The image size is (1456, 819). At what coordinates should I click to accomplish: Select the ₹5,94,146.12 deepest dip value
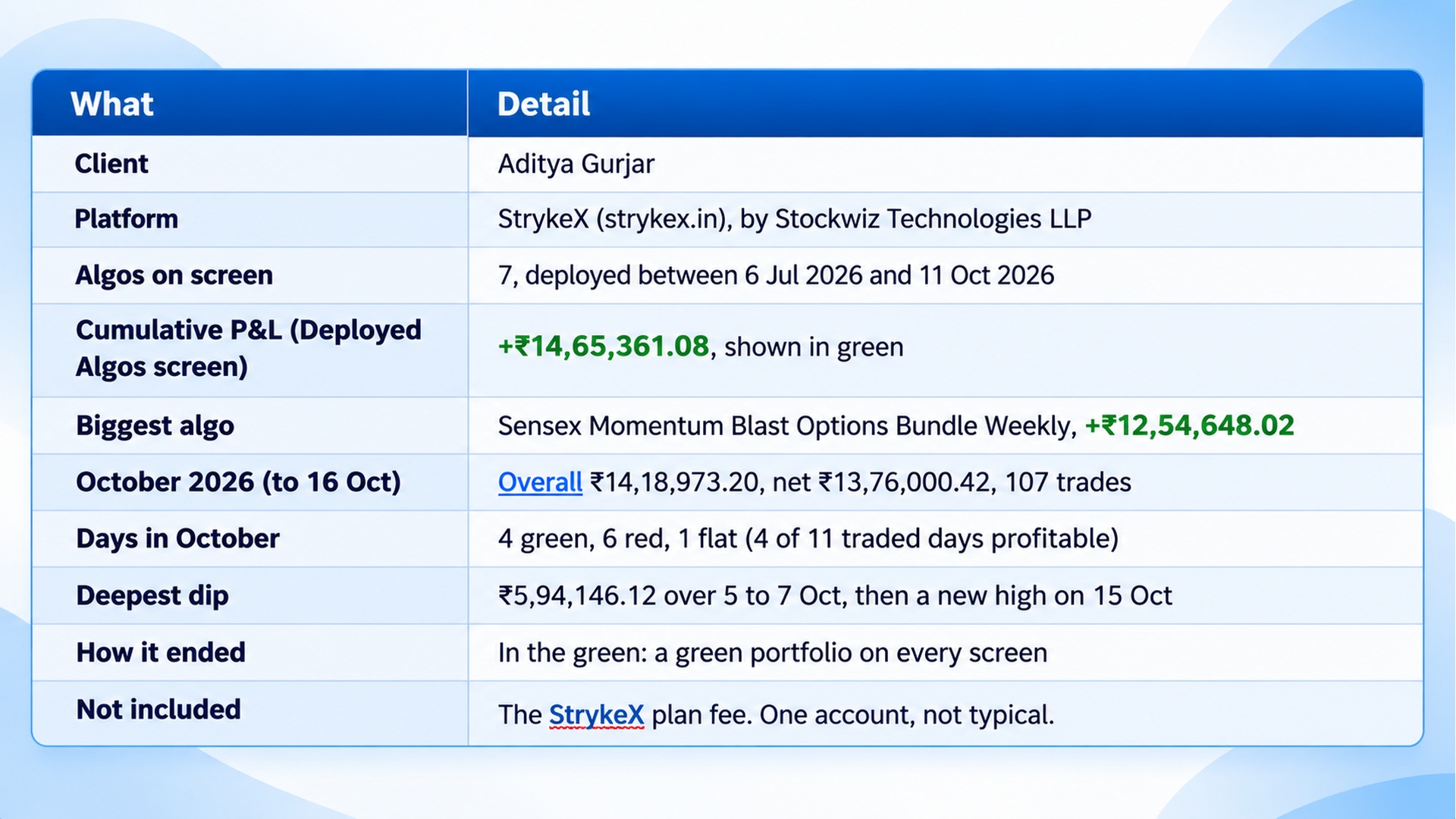(x=577, y=596)
